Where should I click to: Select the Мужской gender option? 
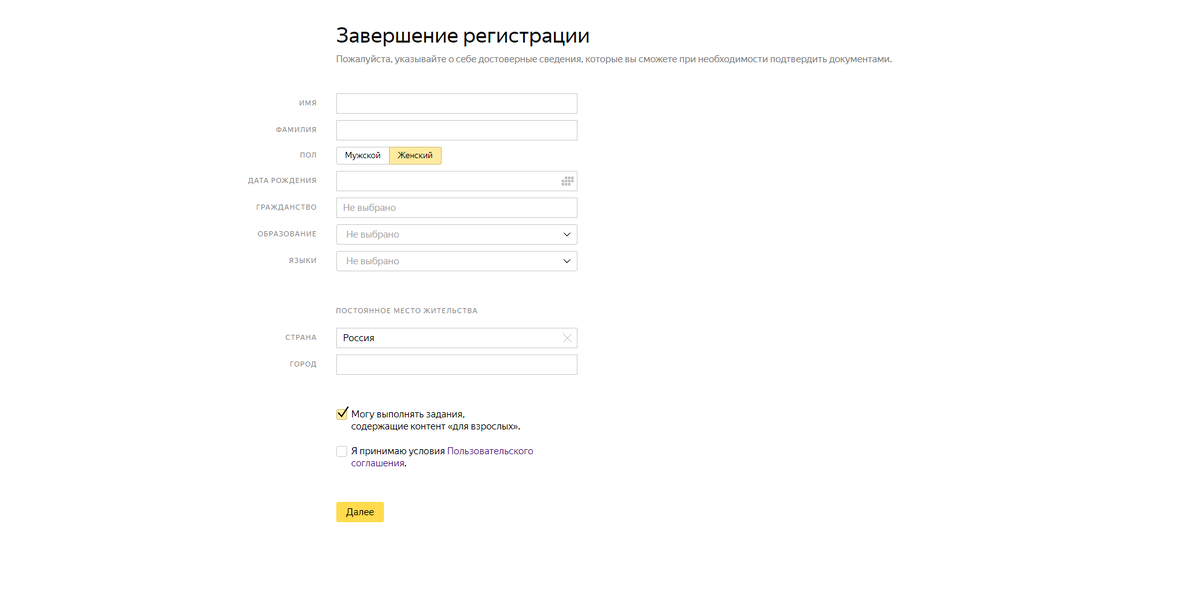pyautogui.click(x=361, y=155)
